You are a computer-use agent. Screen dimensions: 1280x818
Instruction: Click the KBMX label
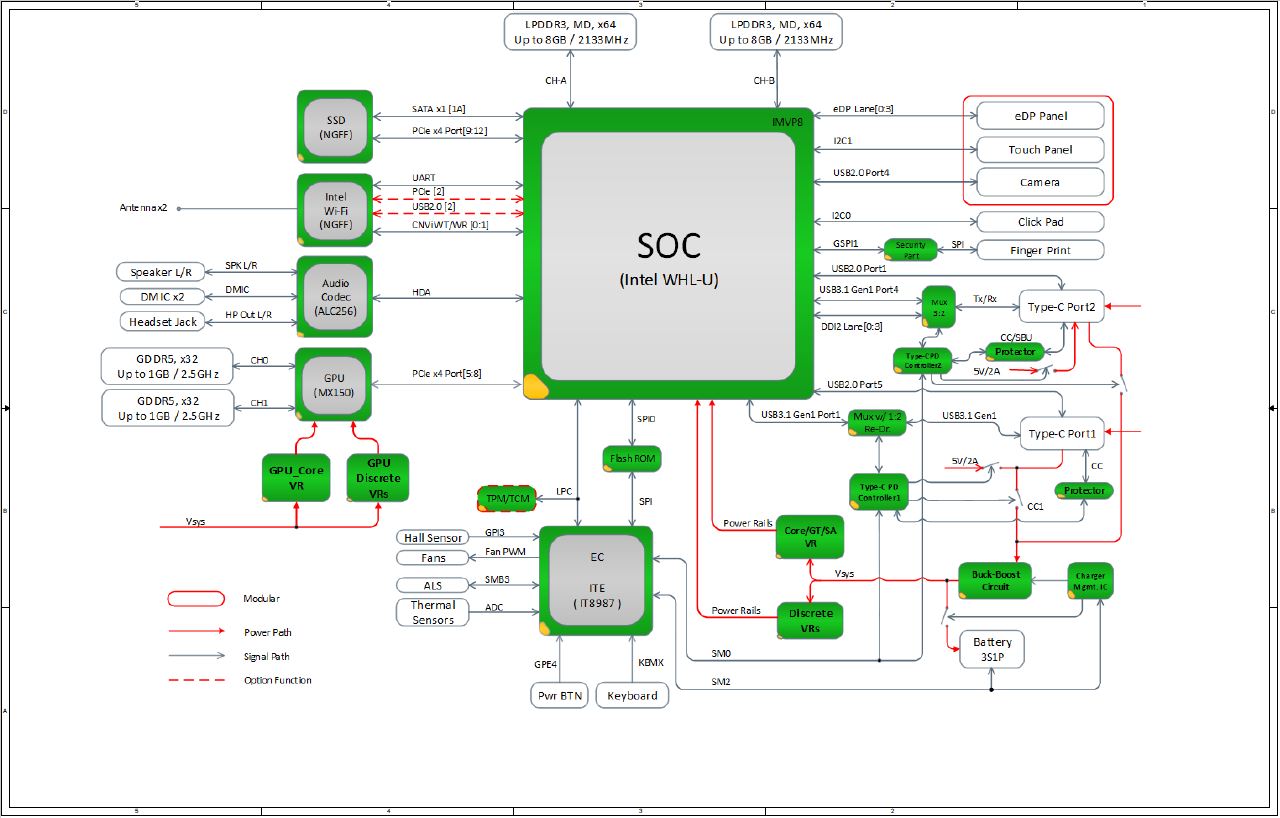click(650, 663)
